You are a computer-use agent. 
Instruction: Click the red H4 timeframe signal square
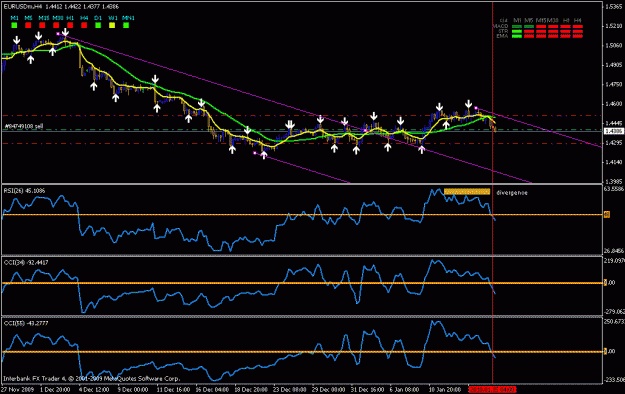84,25
